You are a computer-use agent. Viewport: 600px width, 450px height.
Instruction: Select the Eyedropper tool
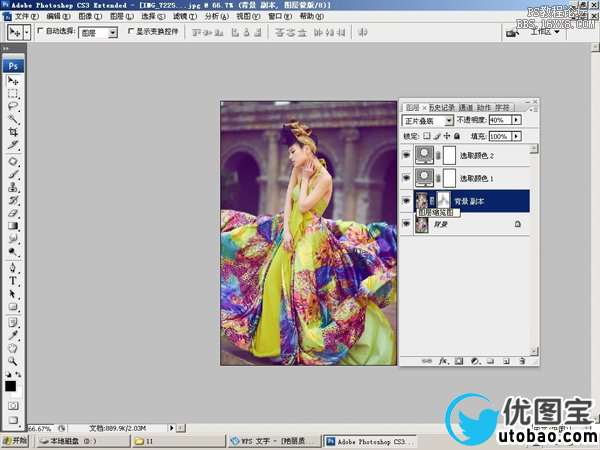pos(13,336)
